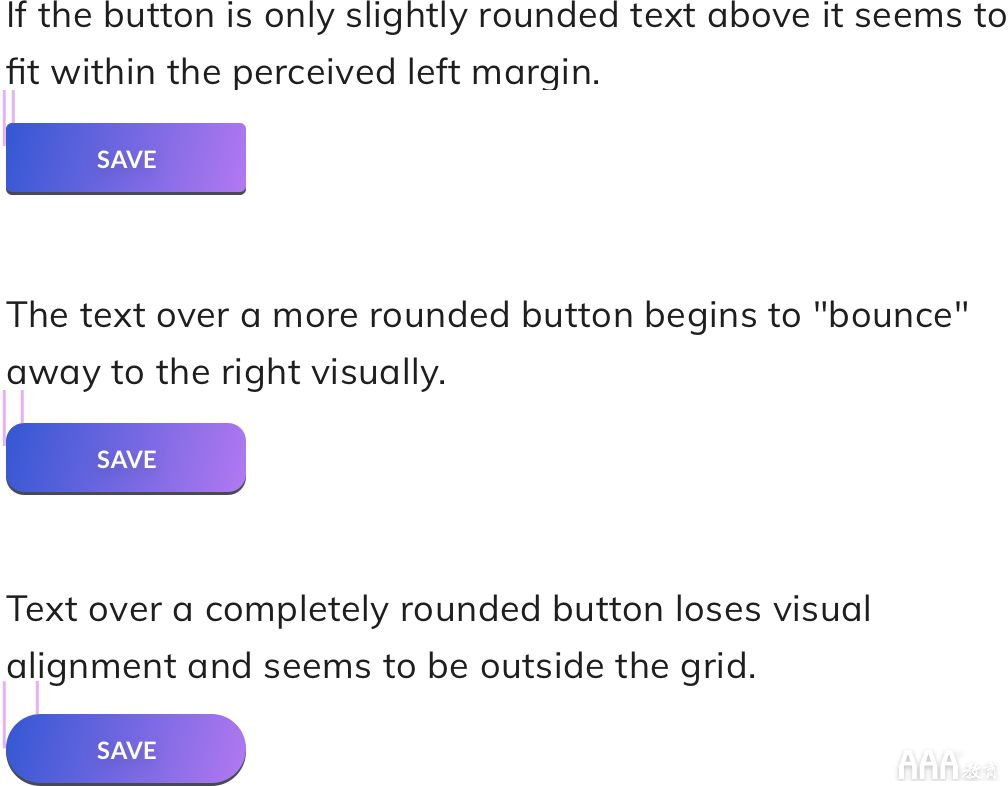
Task: Click the word "perceived" in the first paragraph
Action: (314, 73)
